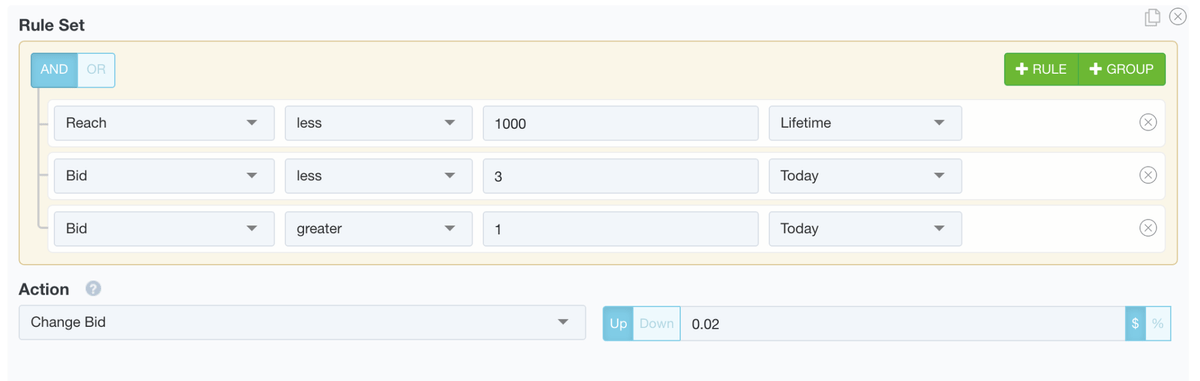
Task: Set bid change direction to Up
Action: pyautogui.click(x=618, y=324)
